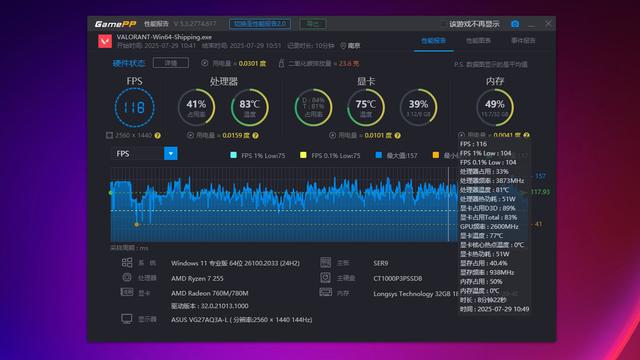
Task: Click the ASUS VG27AQ3A-L display text
Action: 242,320
